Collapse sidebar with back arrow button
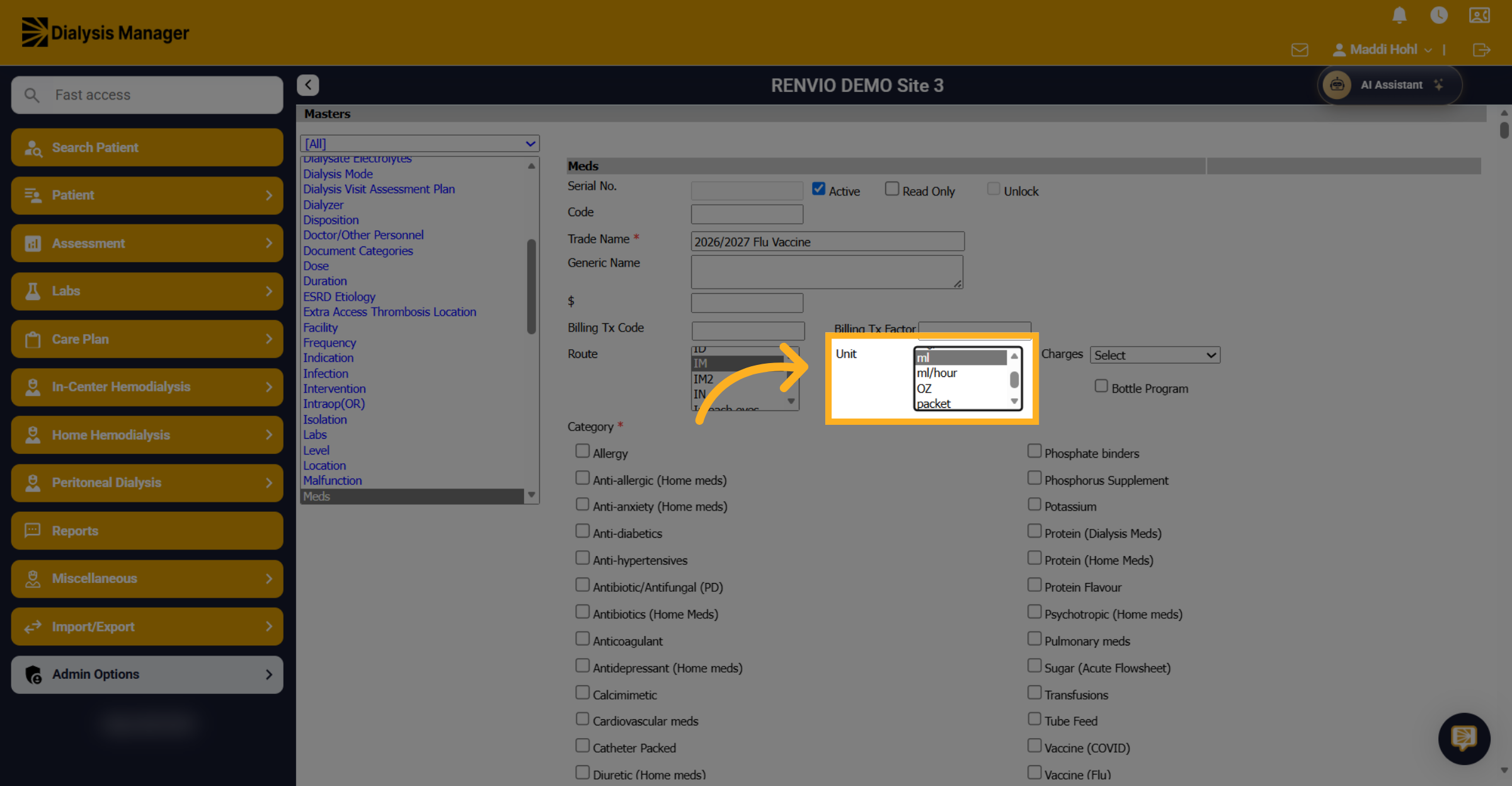 click(x=308, y=85)
